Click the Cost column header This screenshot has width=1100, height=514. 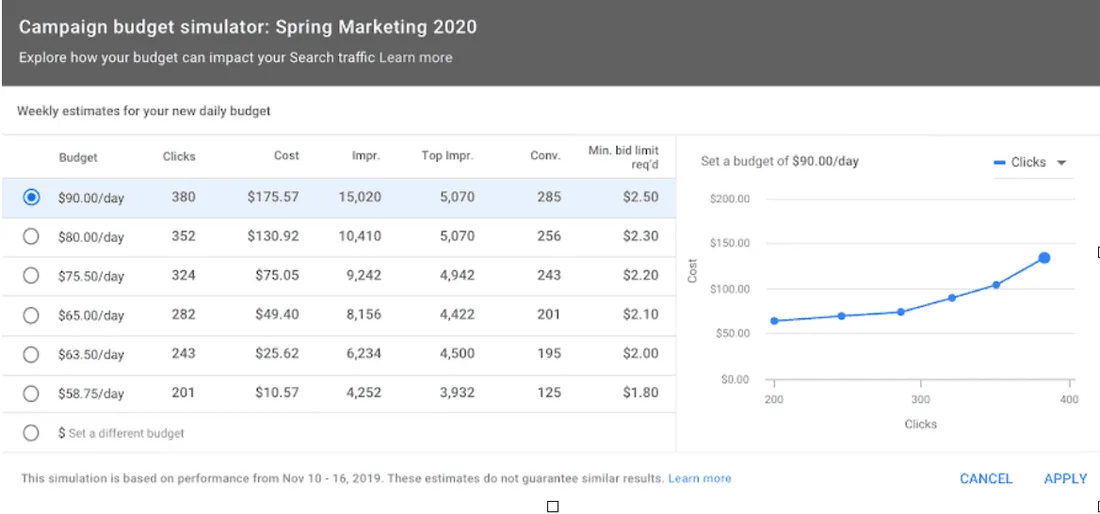(x=286, y=156)
